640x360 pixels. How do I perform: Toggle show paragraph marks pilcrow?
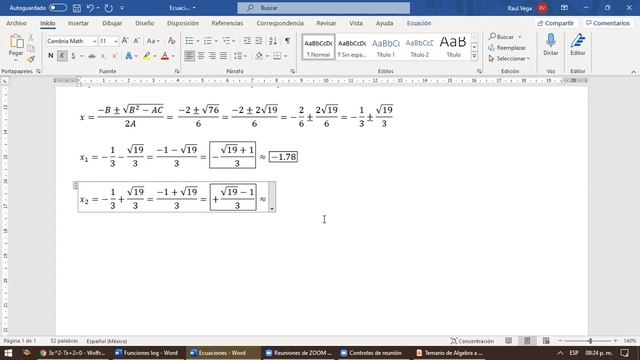(288, 41)
